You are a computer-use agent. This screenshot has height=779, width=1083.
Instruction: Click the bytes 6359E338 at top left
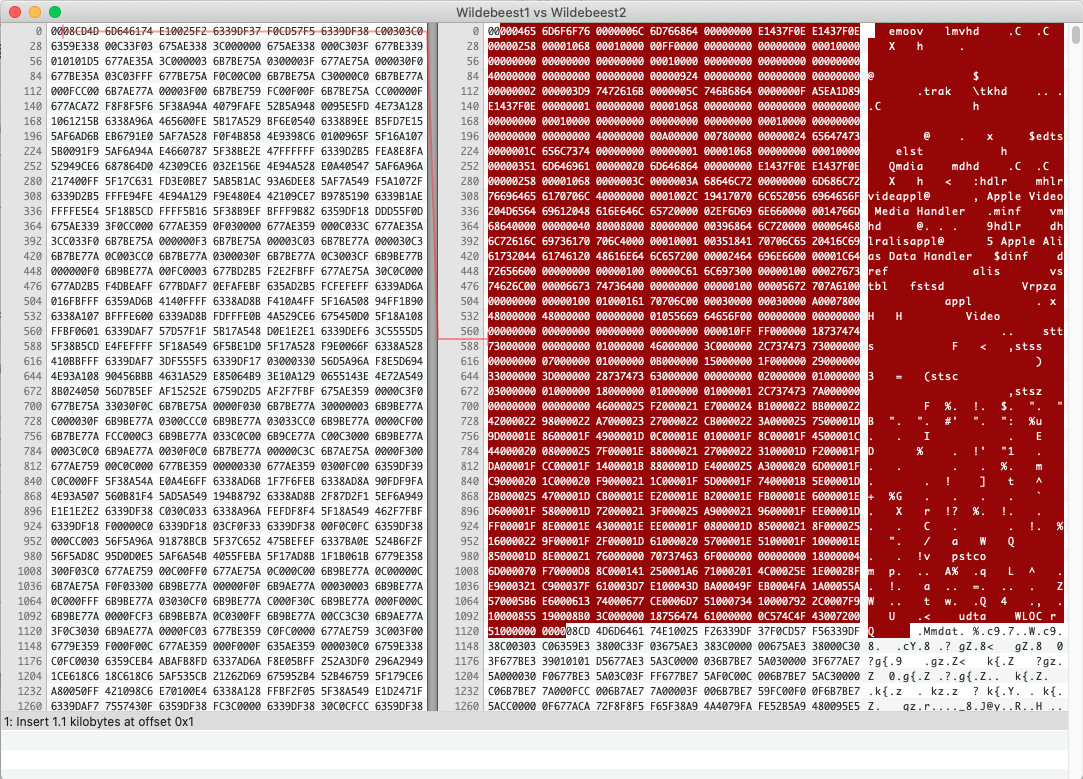[72, 45]
